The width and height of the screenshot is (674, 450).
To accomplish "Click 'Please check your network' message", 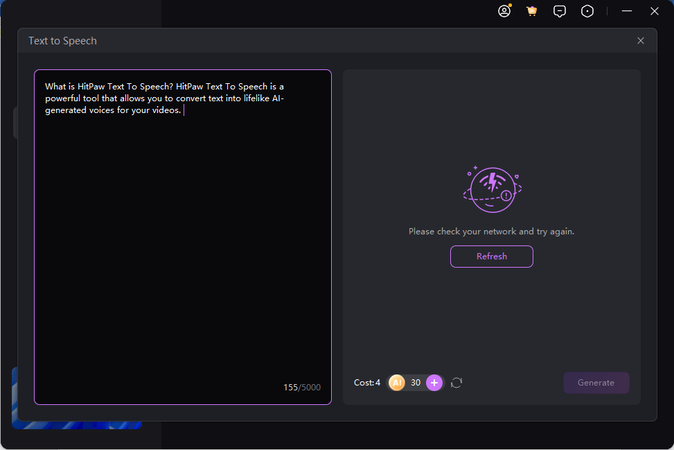I will pos(491,232).
